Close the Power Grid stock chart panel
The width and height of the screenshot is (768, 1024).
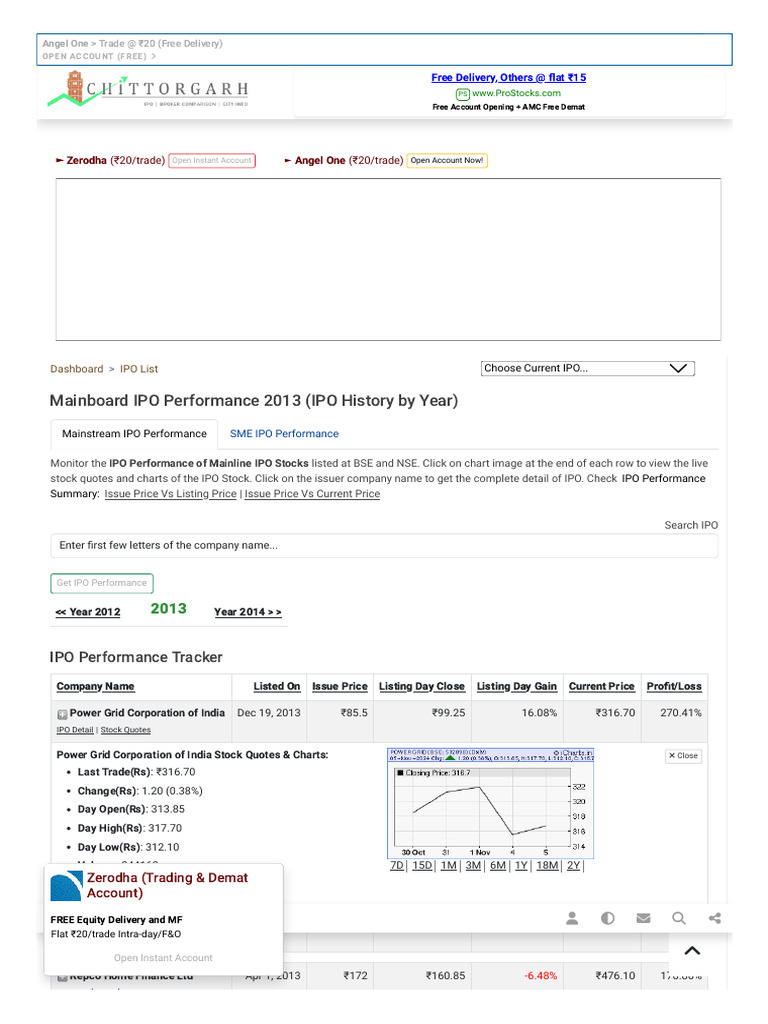683,756
